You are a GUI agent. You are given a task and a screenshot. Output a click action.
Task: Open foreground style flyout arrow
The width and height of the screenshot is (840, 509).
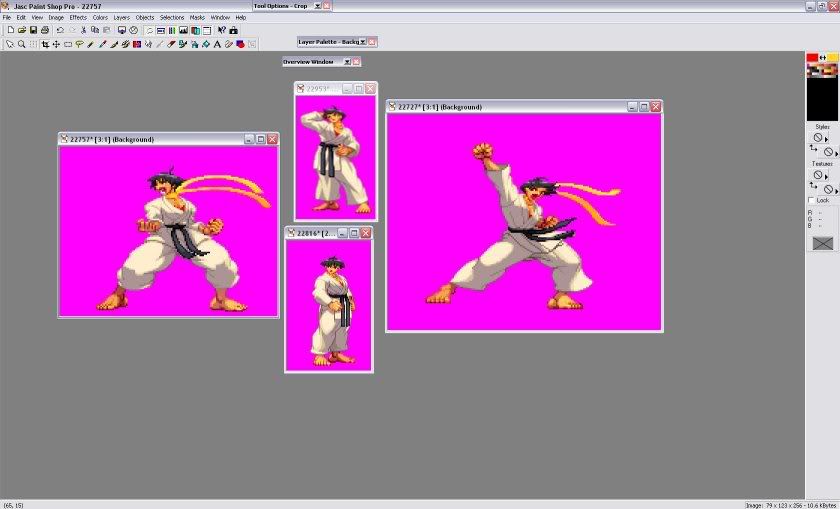coord(827,140)
